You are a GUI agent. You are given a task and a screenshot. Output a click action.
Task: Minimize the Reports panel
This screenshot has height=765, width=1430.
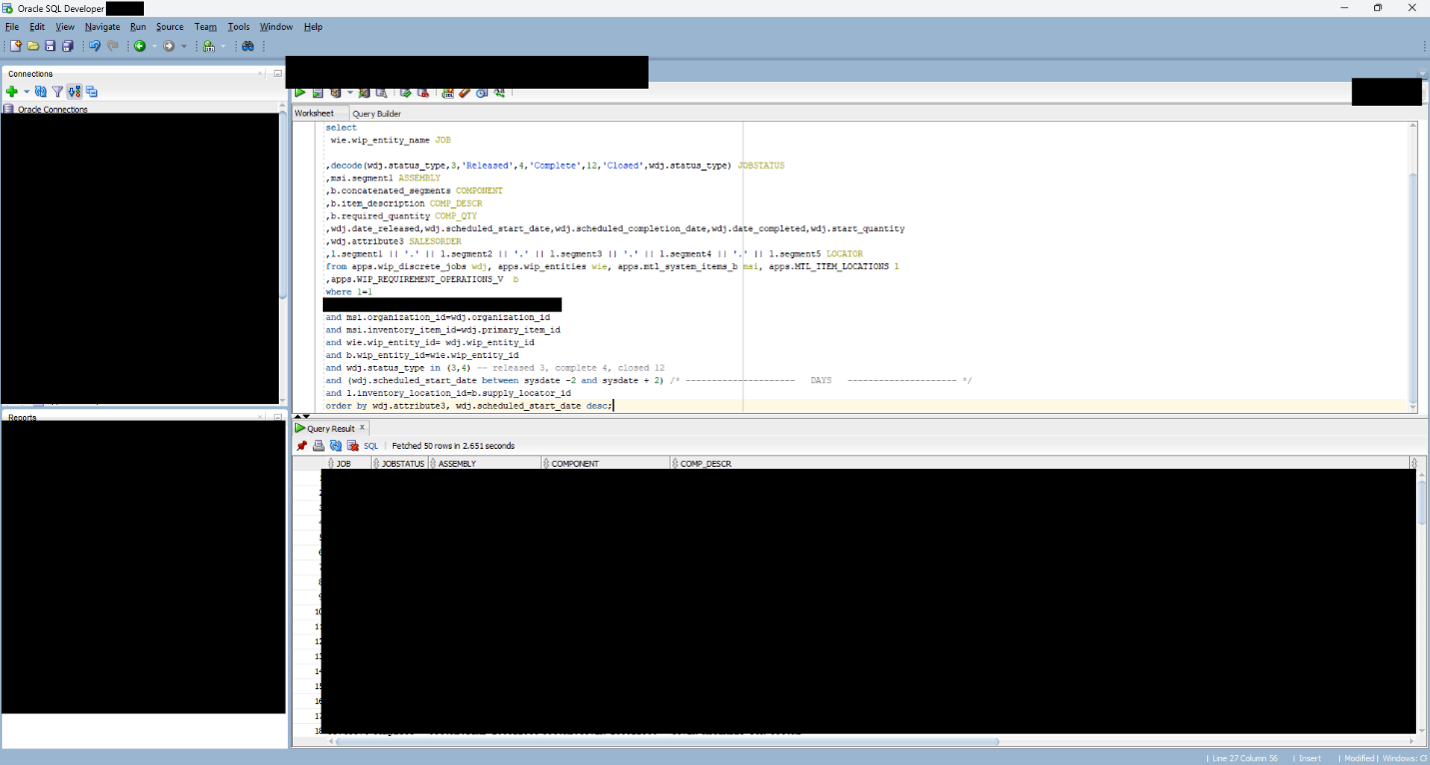point(277,417)
